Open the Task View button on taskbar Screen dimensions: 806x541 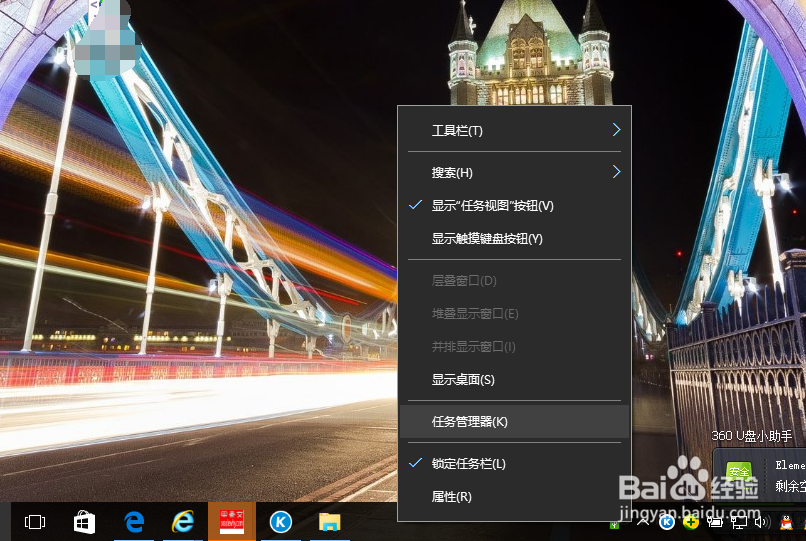pyautogui.click(x=35, y=522)
